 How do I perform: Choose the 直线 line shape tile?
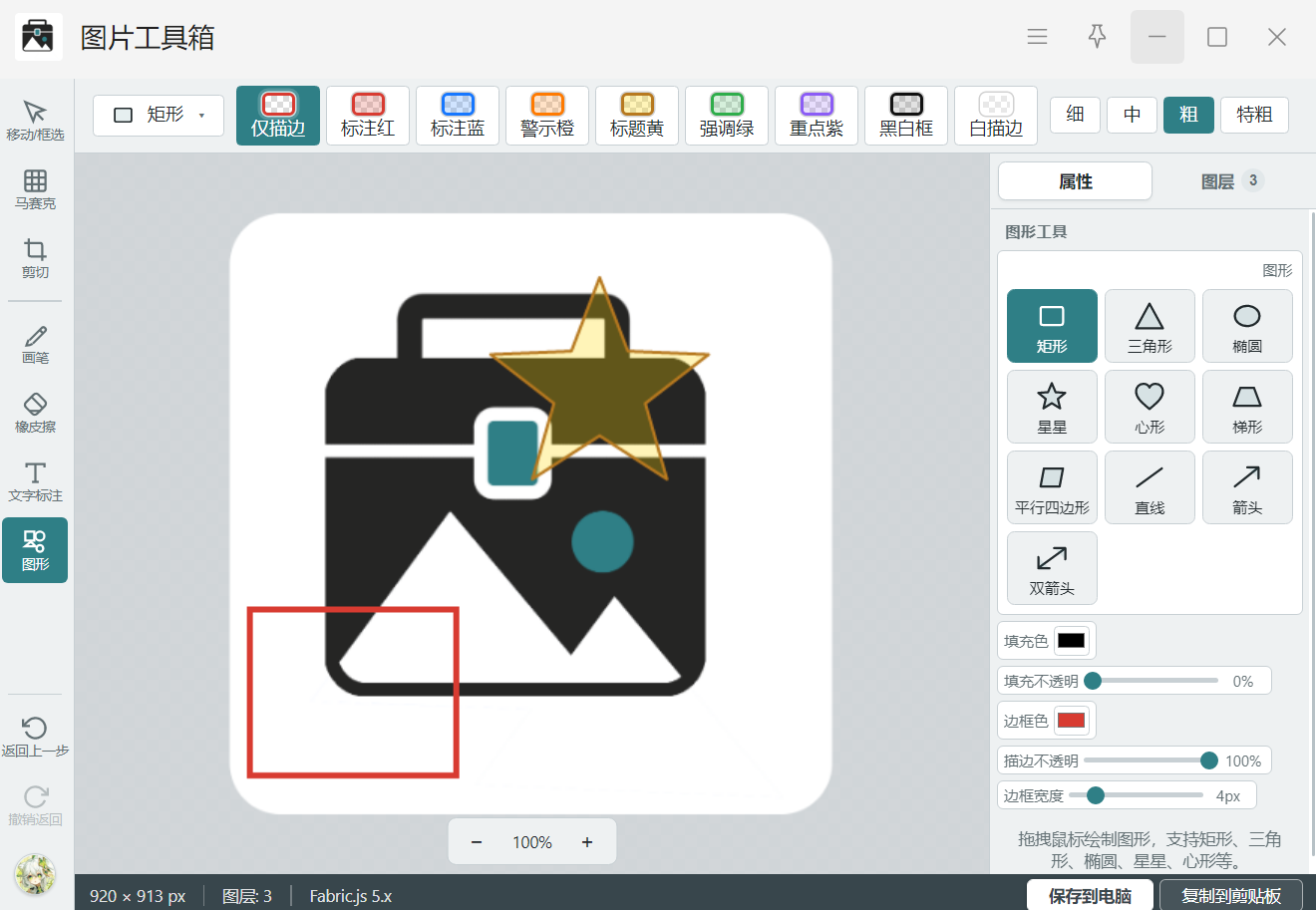tap(1150, 487)
